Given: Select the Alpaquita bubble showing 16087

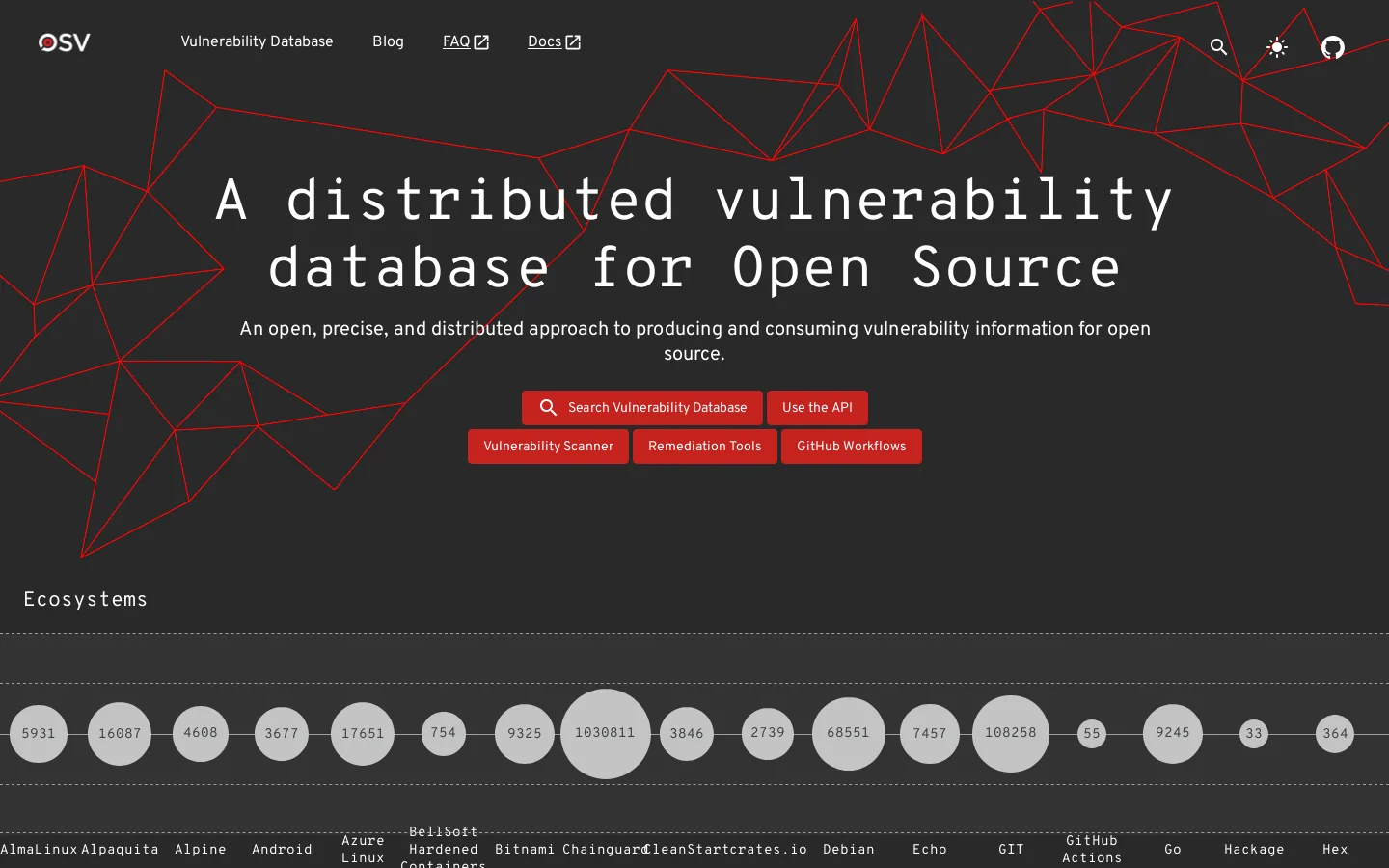Looking at the screenshot, I should pyautogui.click(x=120, y=734).
